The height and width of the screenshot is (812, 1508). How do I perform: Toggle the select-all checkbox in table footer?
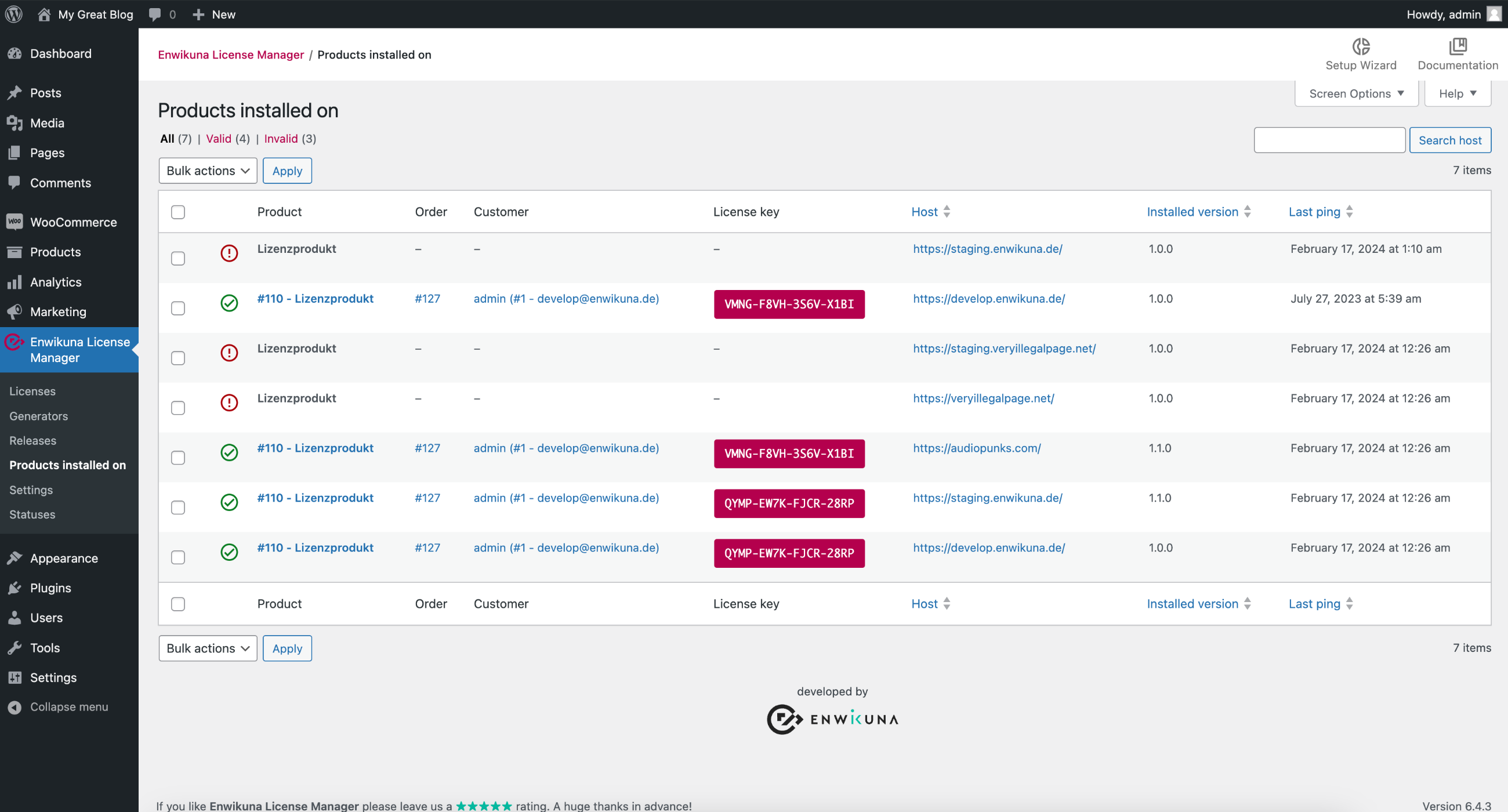pyautogui.click(x=178, y=604)
